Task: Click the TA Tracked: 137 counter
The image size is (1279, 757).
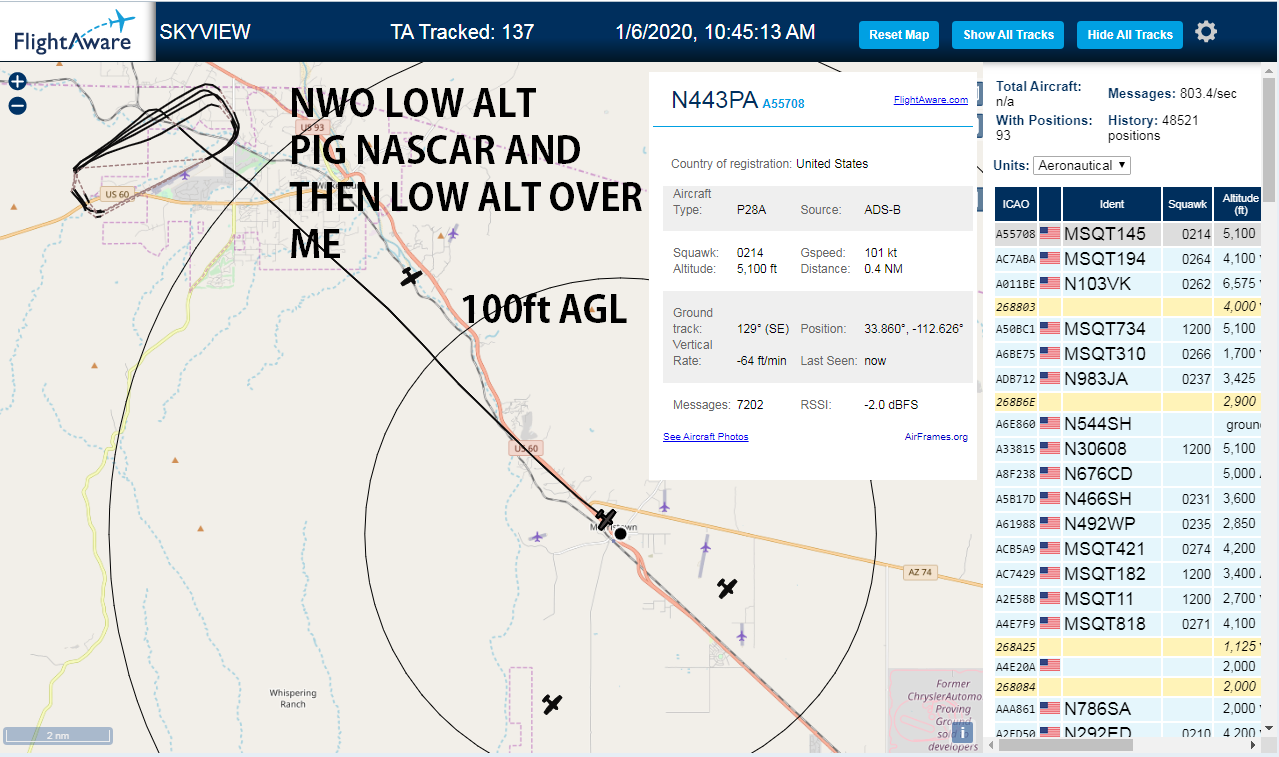Action: pos(462,32)
